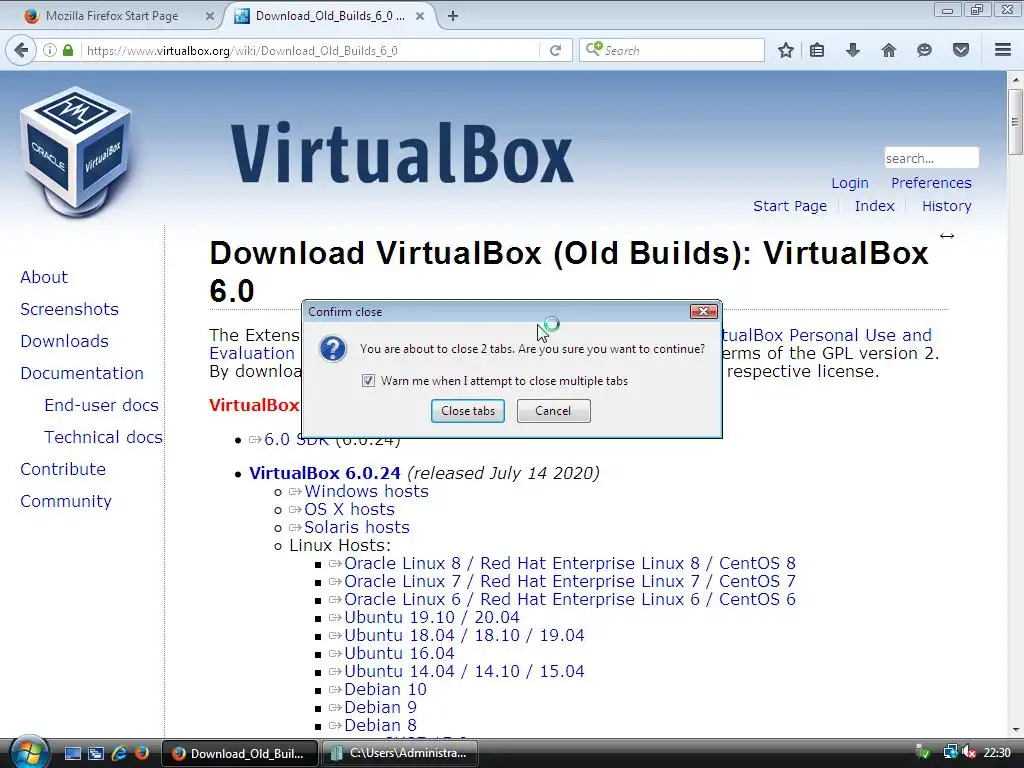
Task: Open the Login link
Action: 850,183
